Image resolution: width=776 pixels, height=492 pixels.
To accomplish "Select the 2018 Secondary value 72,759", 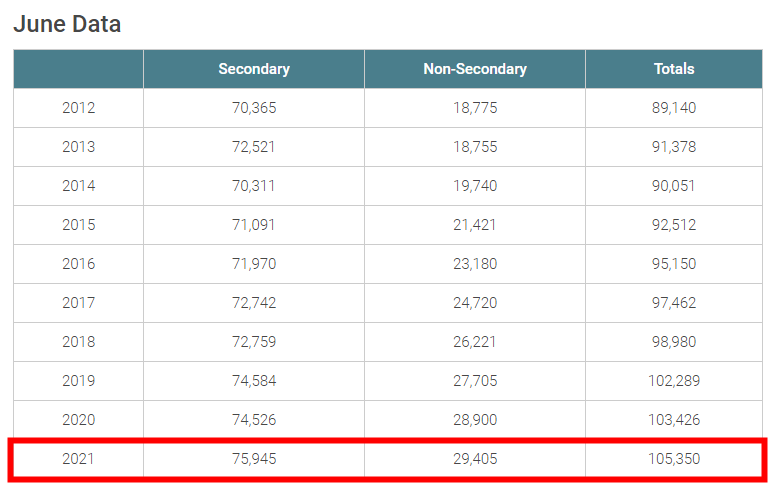I will coord(254,342).
